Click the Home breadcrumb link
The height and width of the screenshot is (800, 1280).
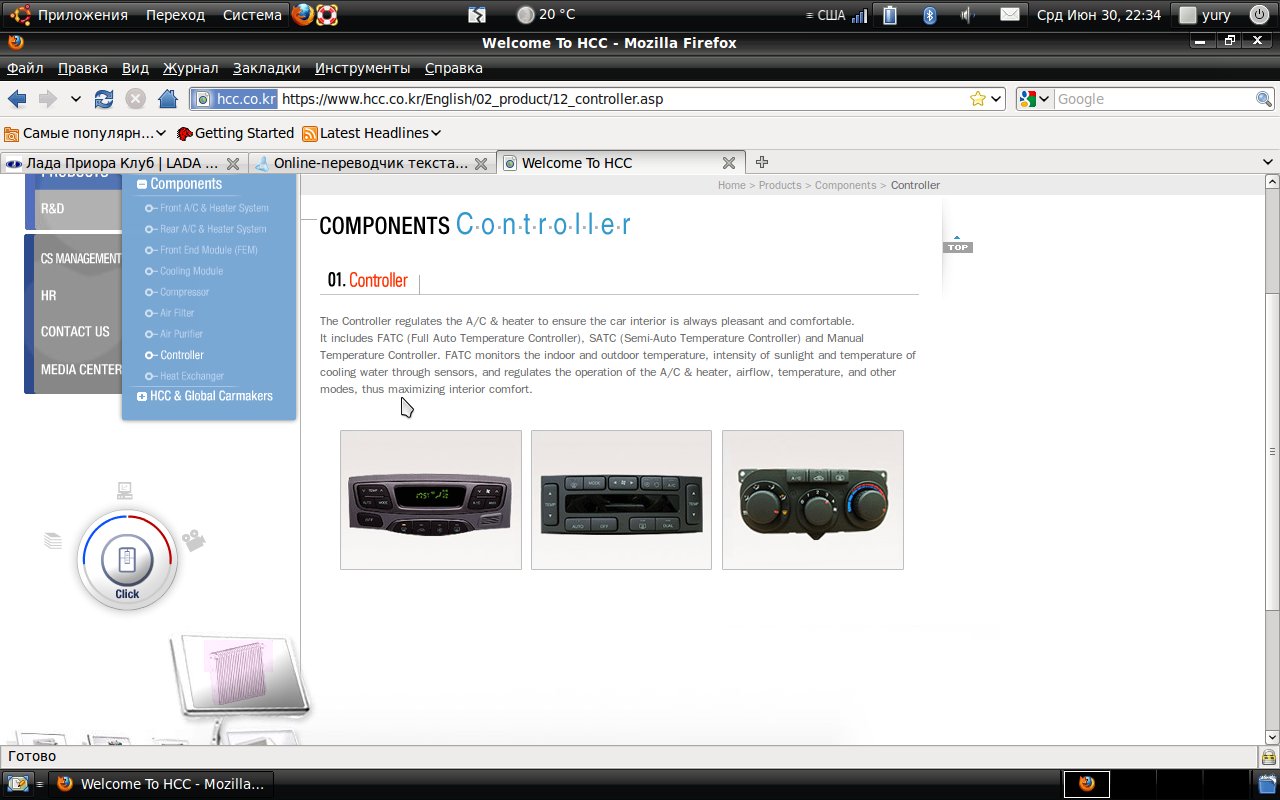click(x=732, y=185)
